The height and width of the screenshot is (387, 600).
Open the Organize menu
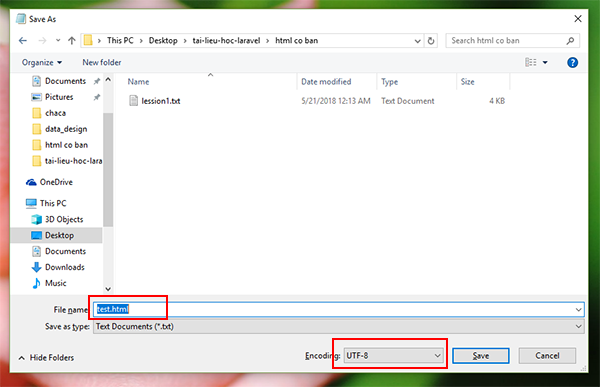click(42, 62)
